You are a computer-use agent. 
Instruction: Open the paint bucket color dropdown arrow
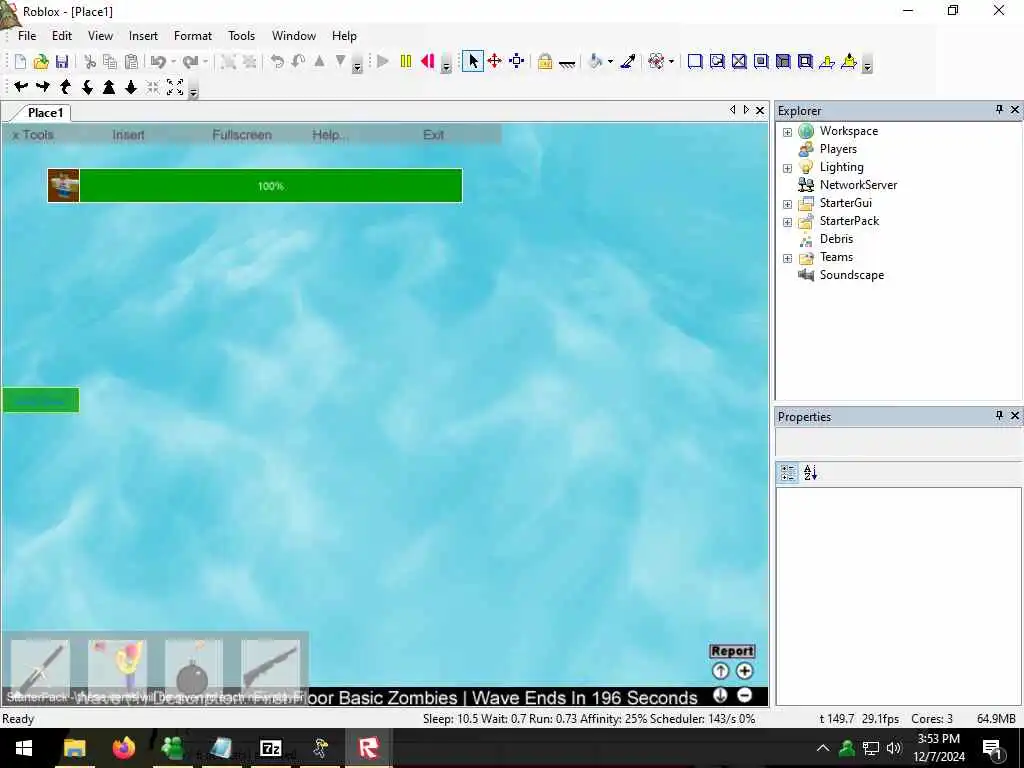(611, 61)
